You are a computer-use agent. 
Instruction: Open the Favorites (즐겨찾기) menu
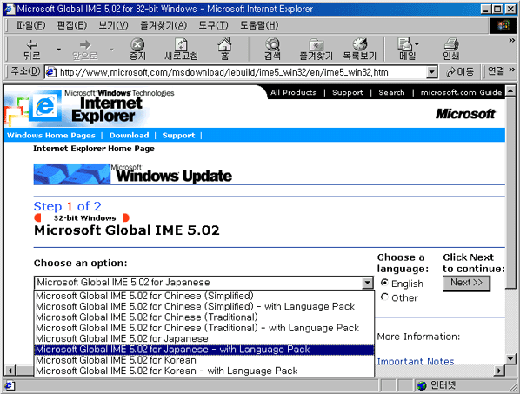(x=164, y=26)
